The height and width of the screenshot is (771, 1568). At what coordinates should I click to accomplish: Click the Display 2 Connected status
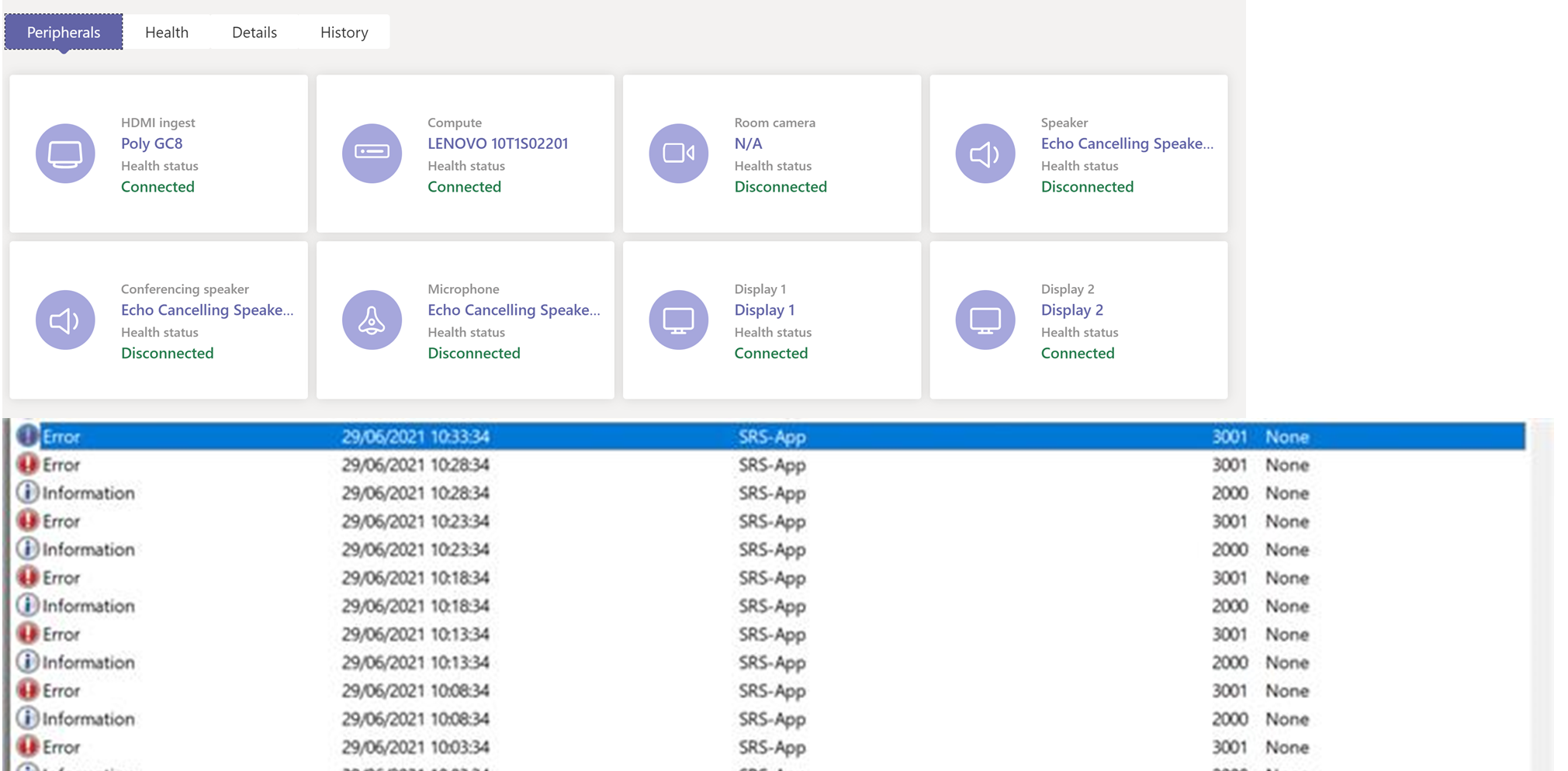click(x=1078, y=353)
